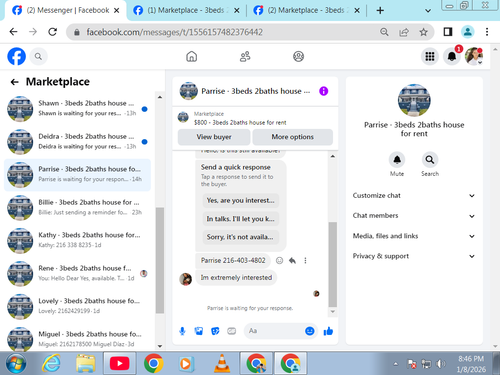Open more options for the phone number message

[305, 261]
